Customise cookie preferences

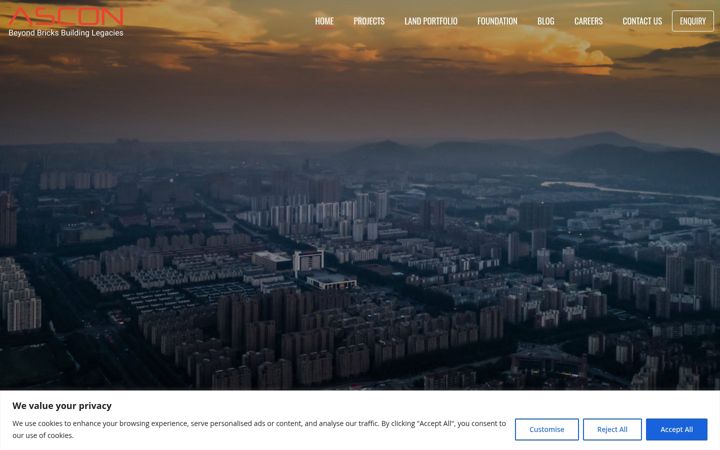tap(546, 429)
